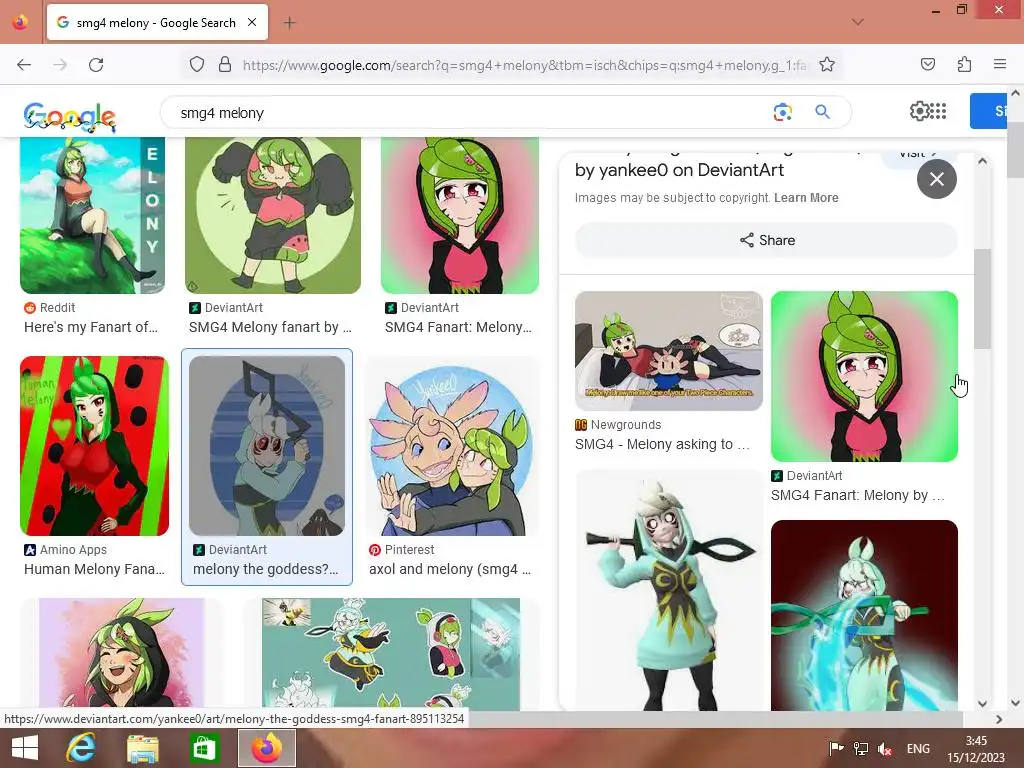Open the tracking protection shield icon
The width and height of the screenshot is (1024, 768).
pos(197,65)
